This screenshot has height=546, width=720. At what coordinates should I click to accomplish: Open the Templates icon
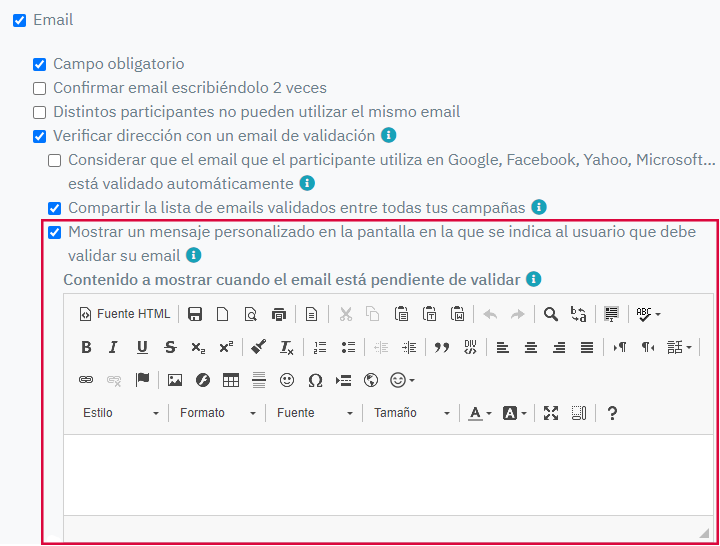tap(311, 314)
